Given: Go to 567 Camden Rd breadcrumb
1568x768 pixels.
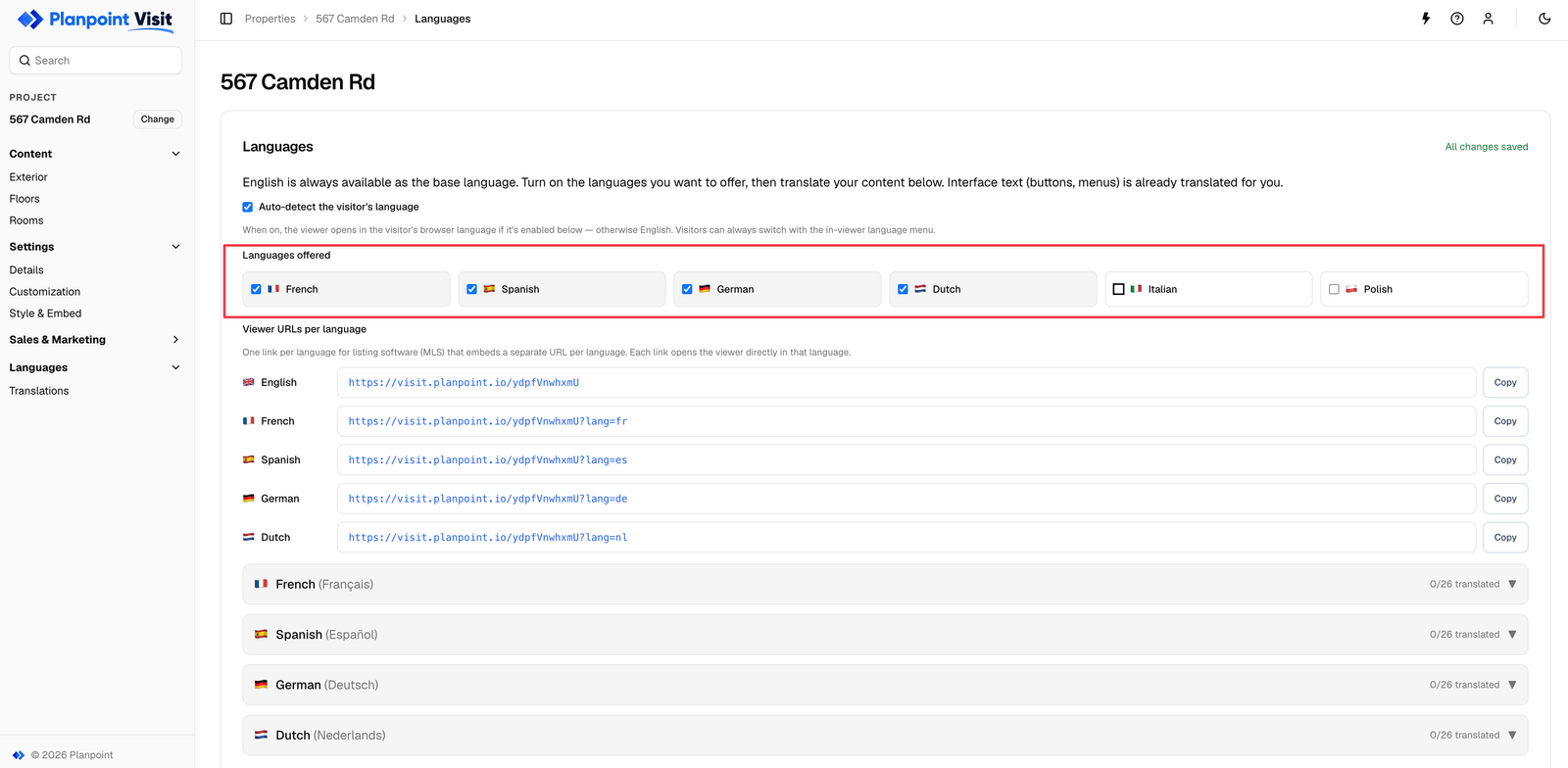Looking at the screenshot, I should tap(355, 19).
